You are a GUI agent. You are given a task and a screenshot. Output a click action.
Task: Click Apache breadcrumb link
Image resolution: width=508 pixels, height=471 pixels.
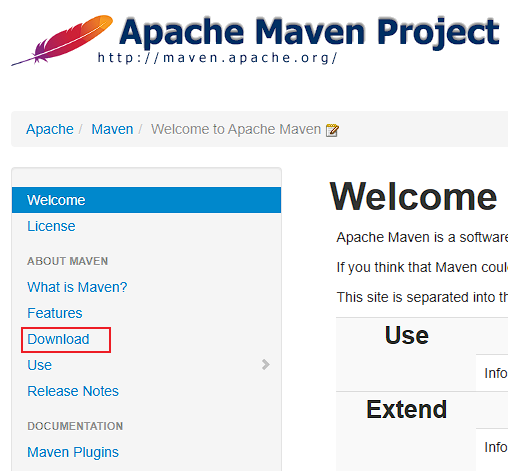click(x=50, y=129)
